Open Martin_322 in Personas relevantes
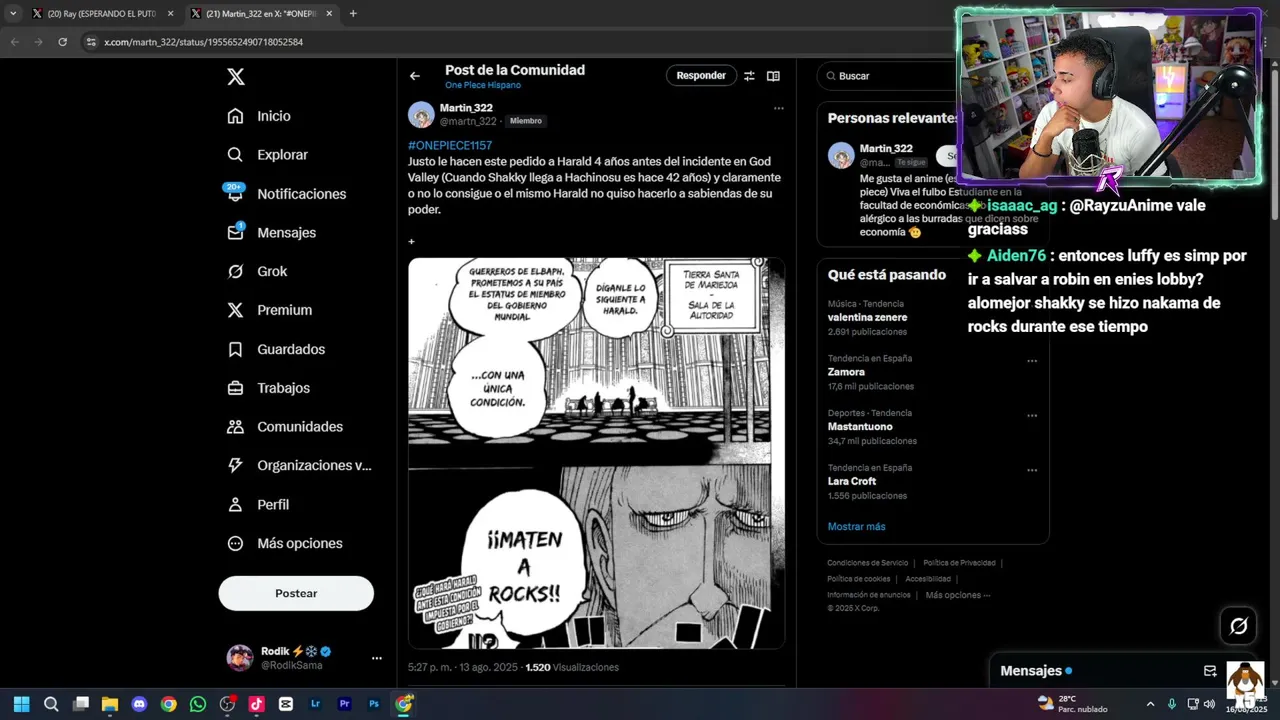Screen dimensions: 1280x720 click(886, 148)
